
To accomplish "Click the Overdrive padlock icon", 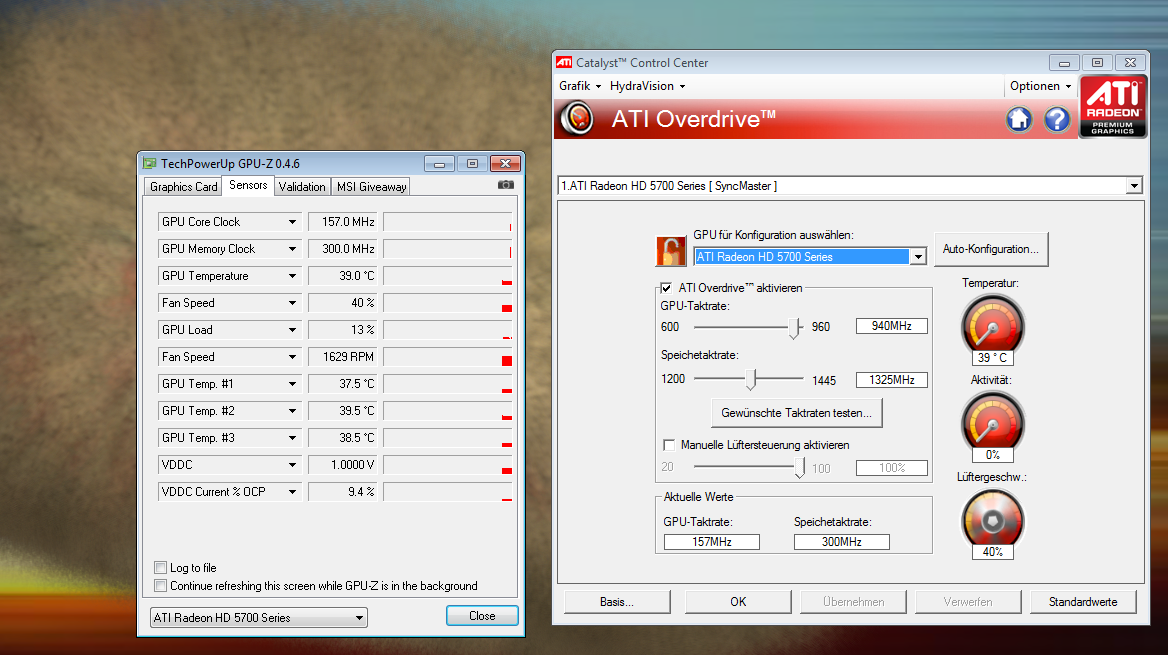I will coord(670,250).
